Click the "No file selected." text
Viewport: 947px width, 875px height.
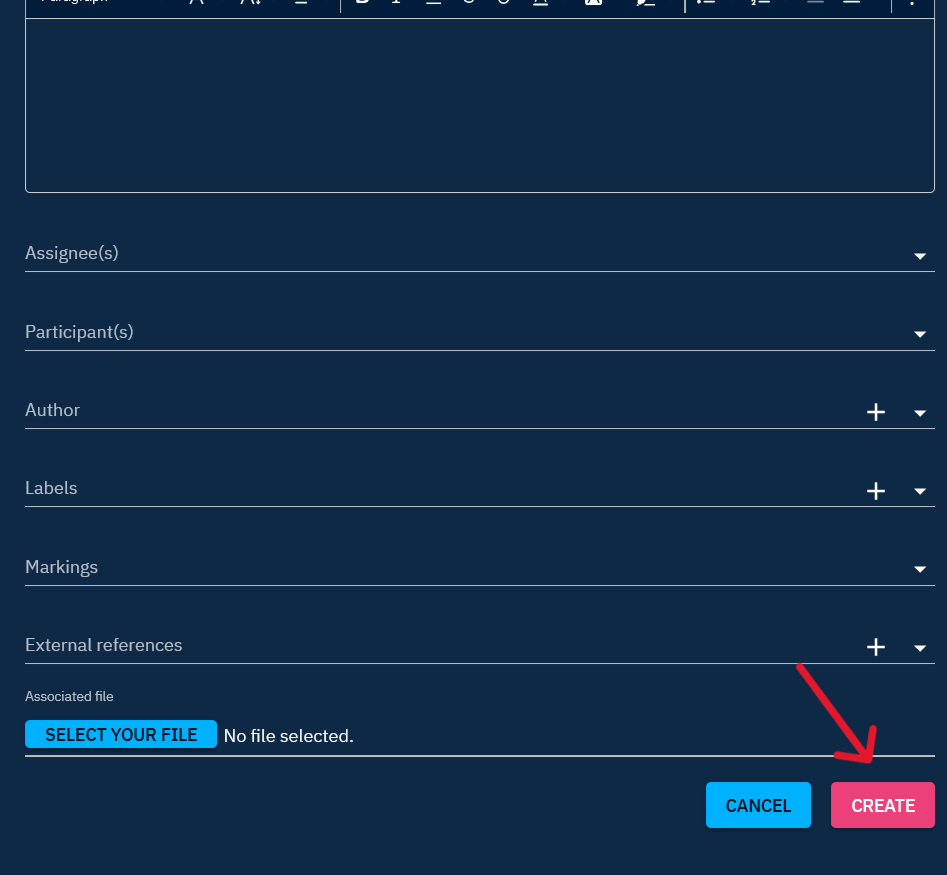[x=289, y=736]
